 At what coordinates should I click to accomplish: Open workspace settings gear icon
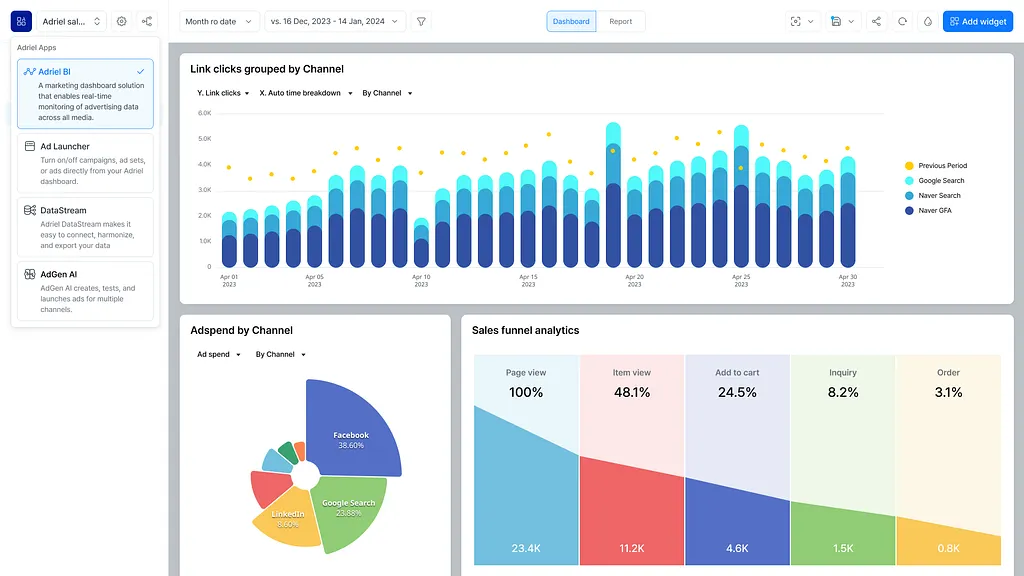[x=121, y=21]
